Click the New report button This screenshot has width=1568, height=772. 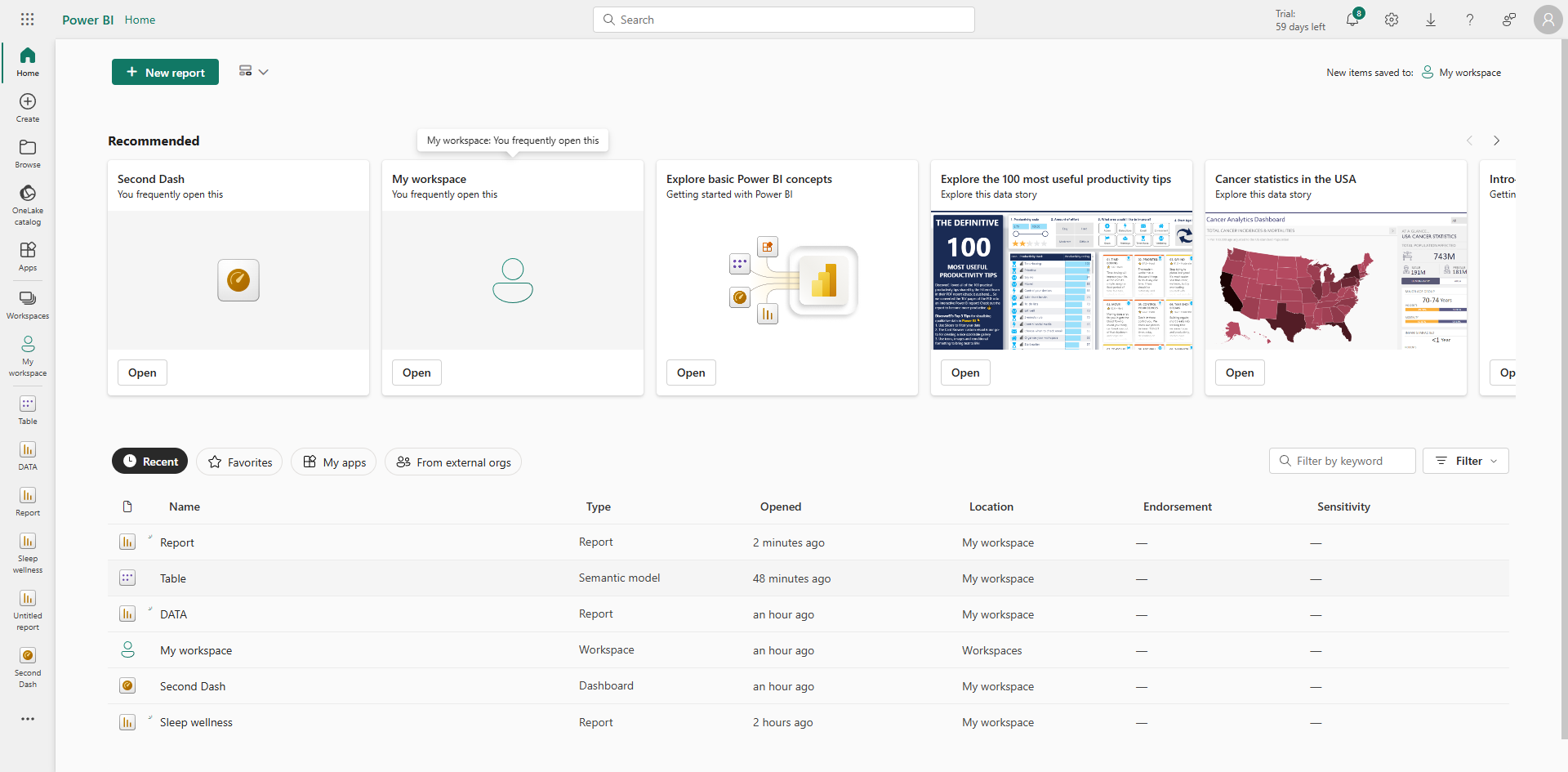[165, 72]
